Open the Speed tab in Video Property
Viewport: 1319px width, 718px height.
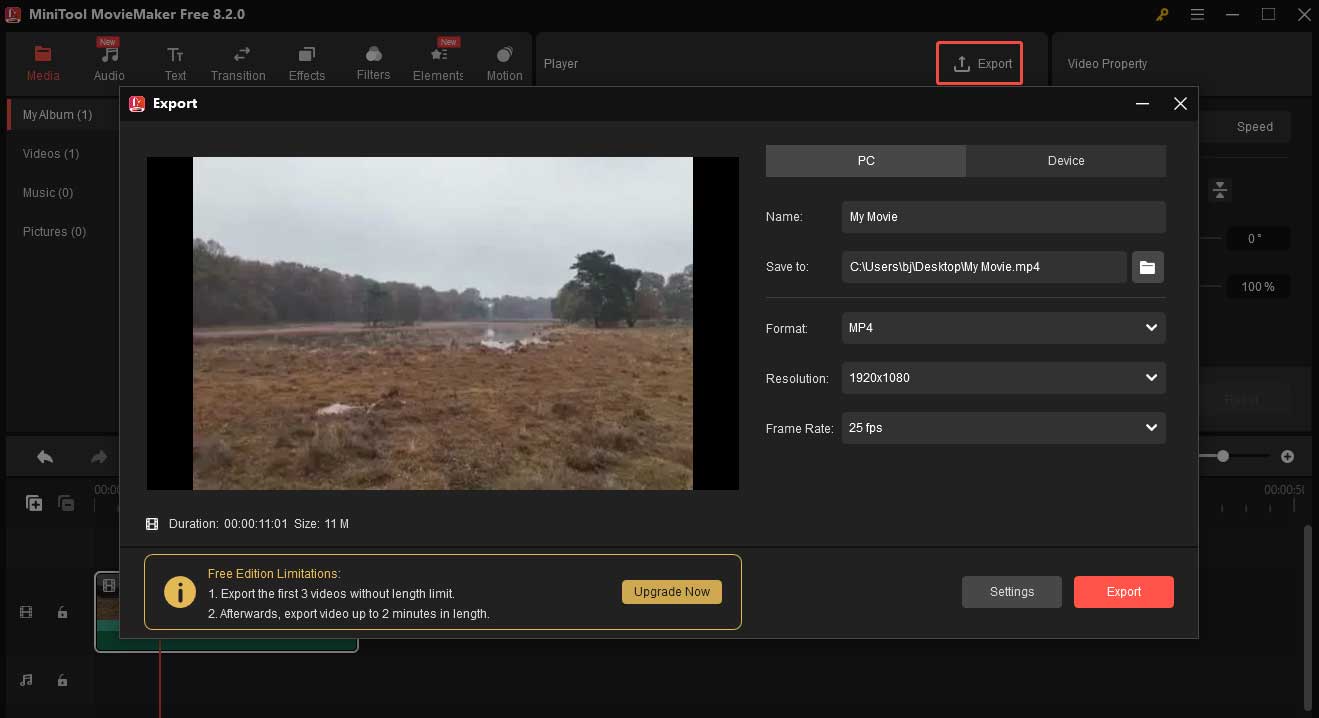point(1254,127)
